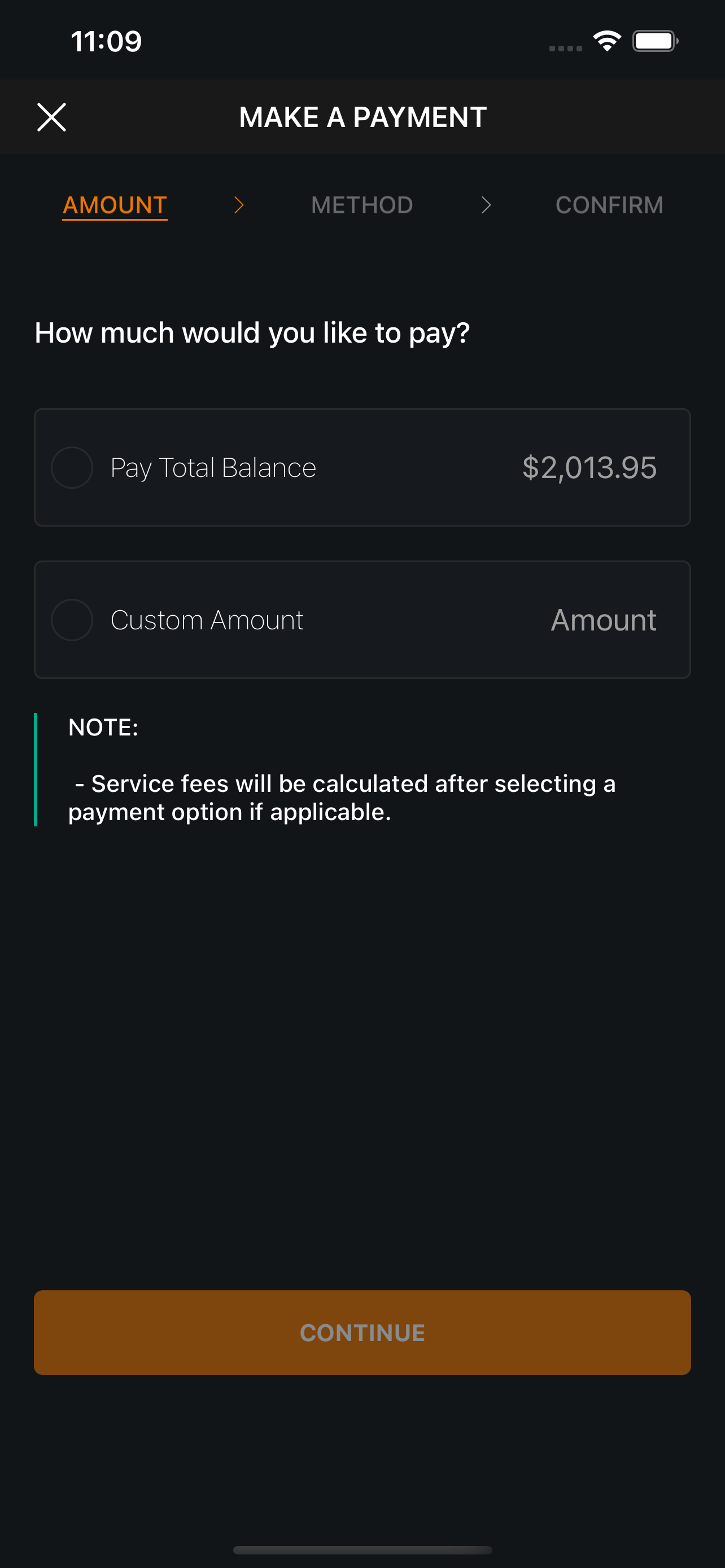Screen dimensions: 725x1568
Task: Tap the service fees note text
Action: point(342,798)
